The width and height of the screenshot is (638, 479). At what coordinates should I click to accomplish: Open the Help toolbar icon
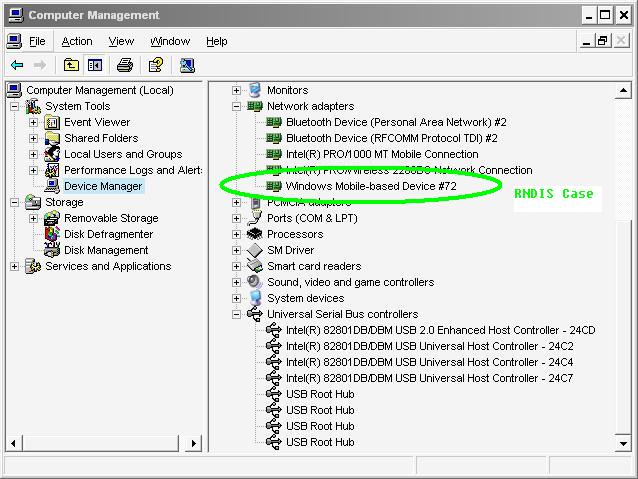tap(155, 65)
